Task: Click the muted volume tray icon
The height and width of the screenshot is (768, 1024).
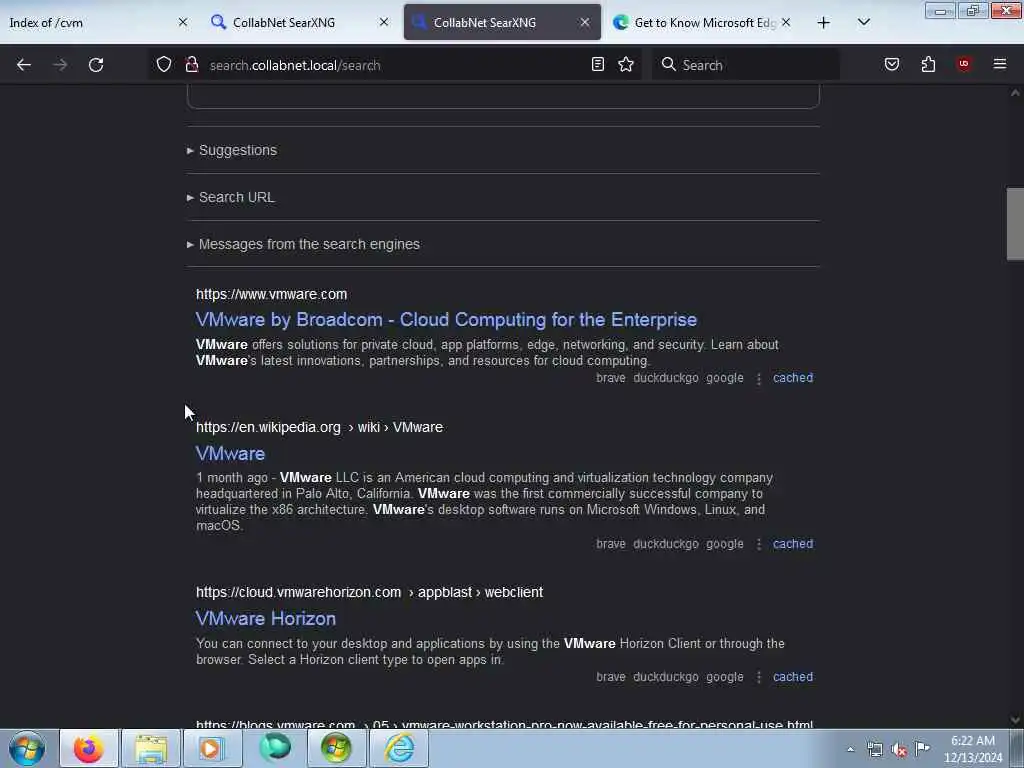Action: click(x=899, y=749)
